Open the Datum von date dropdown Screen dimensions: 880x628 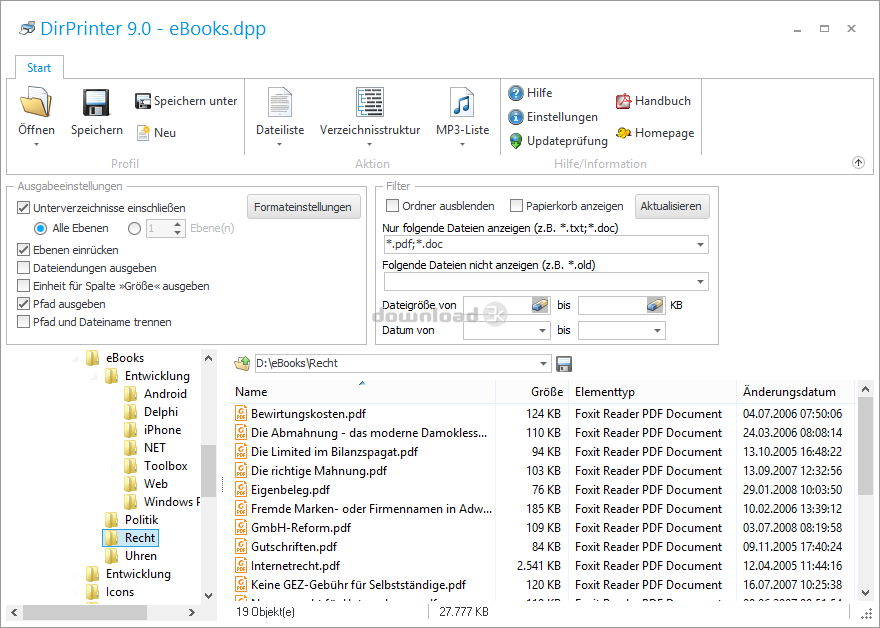[542, 330]
